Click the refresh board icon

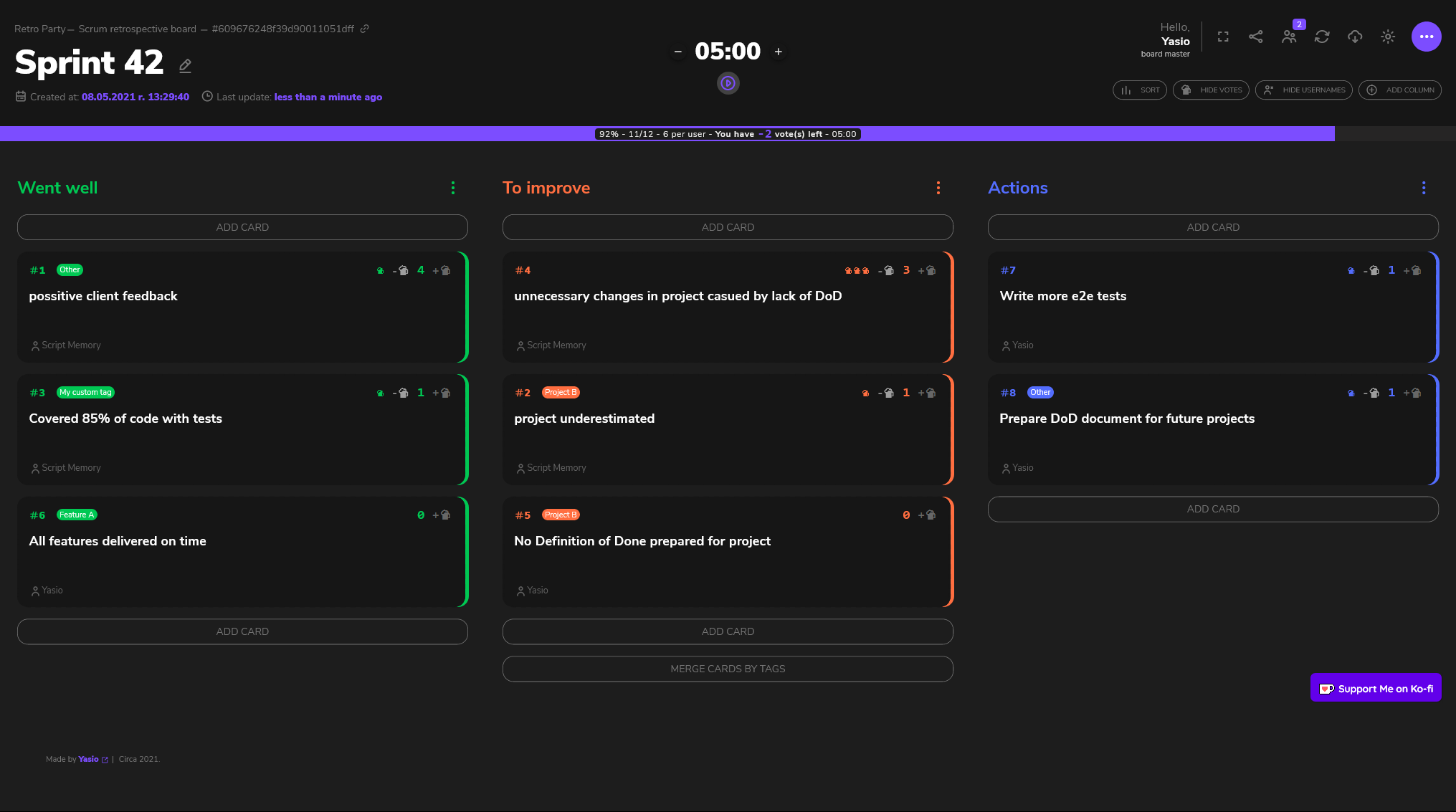[x=1322, y=37]
